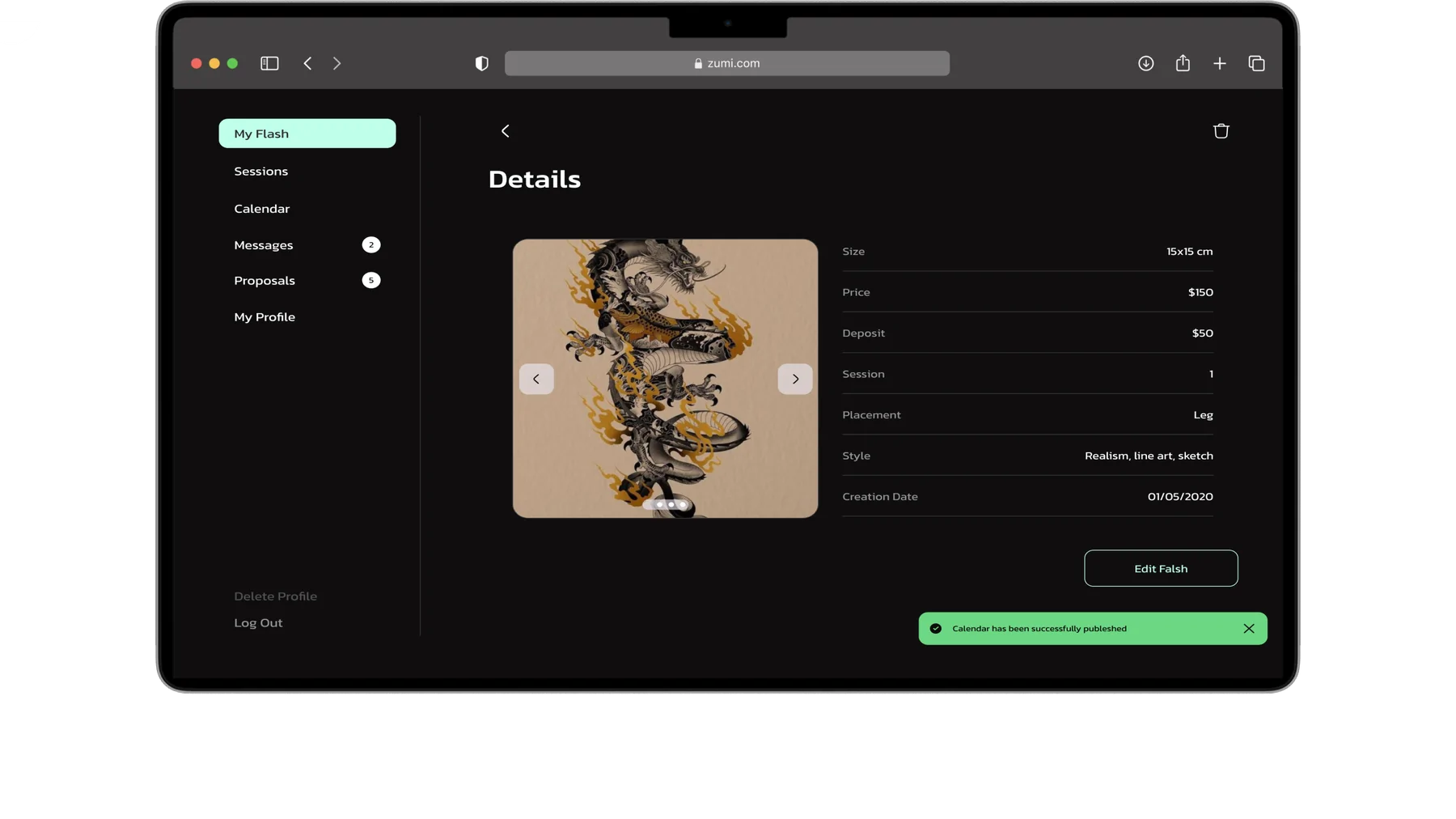
Task: Click the red close window button
Action: (196, 63)
